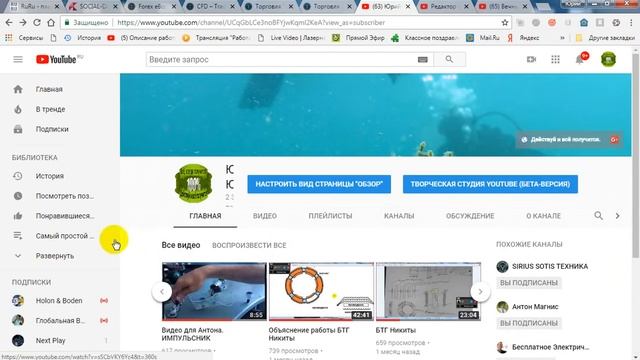Click ТВОРЧЕСКАЯ СТУДИЯ YOUTUBE (БЕТА-ВЕРСИЯ) button
This screenshot has height=360, width=640.
coord(490,184)
